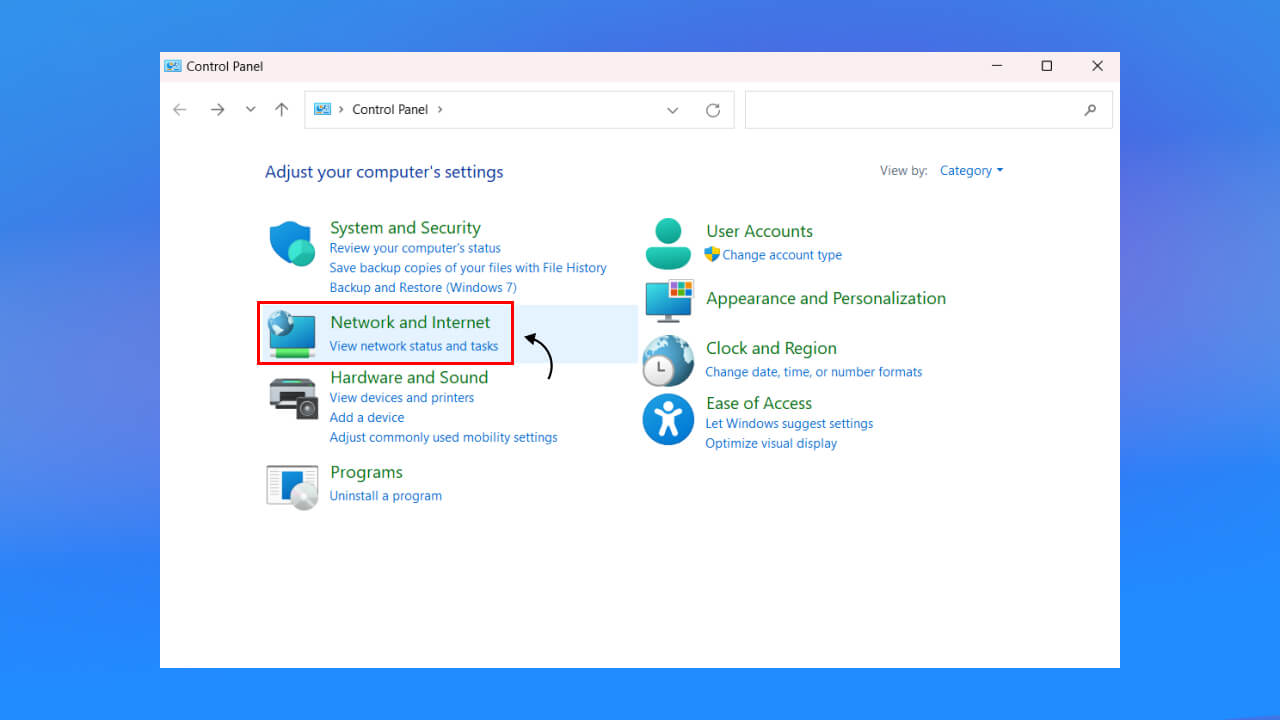Open the User Accounts person icon

pos(668,244)
